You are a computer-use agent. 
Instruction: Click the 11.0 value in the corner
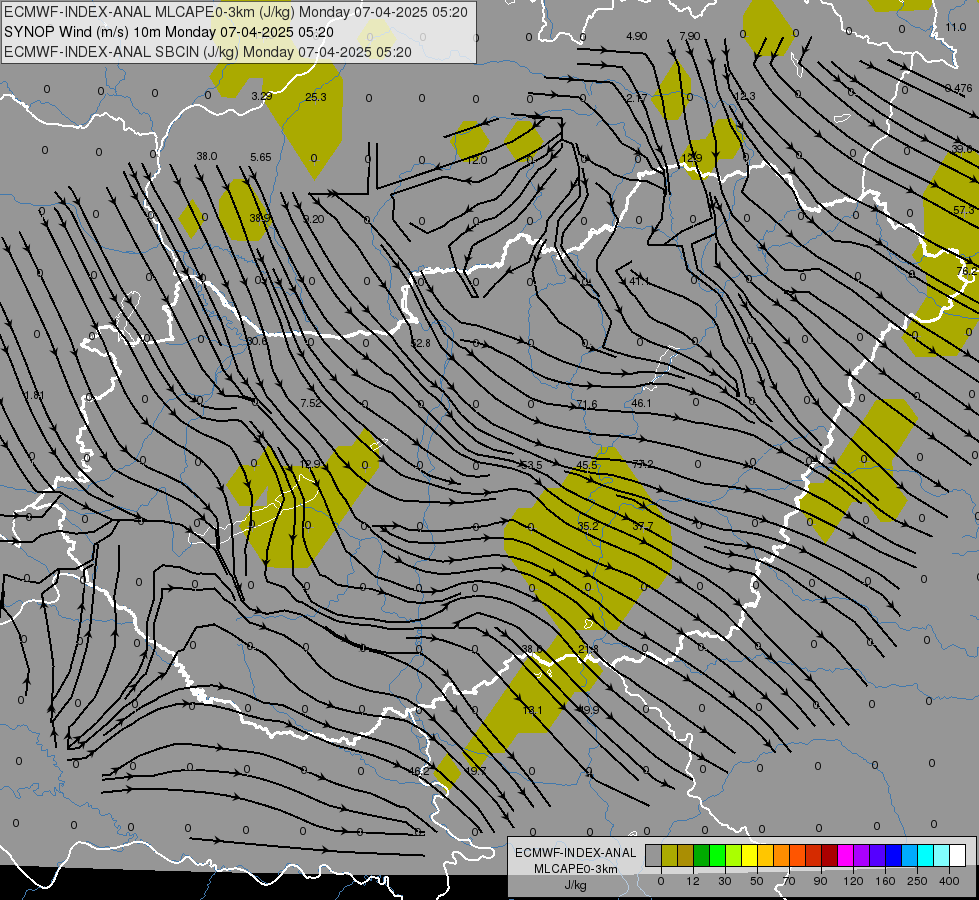[x=955, y=27]
